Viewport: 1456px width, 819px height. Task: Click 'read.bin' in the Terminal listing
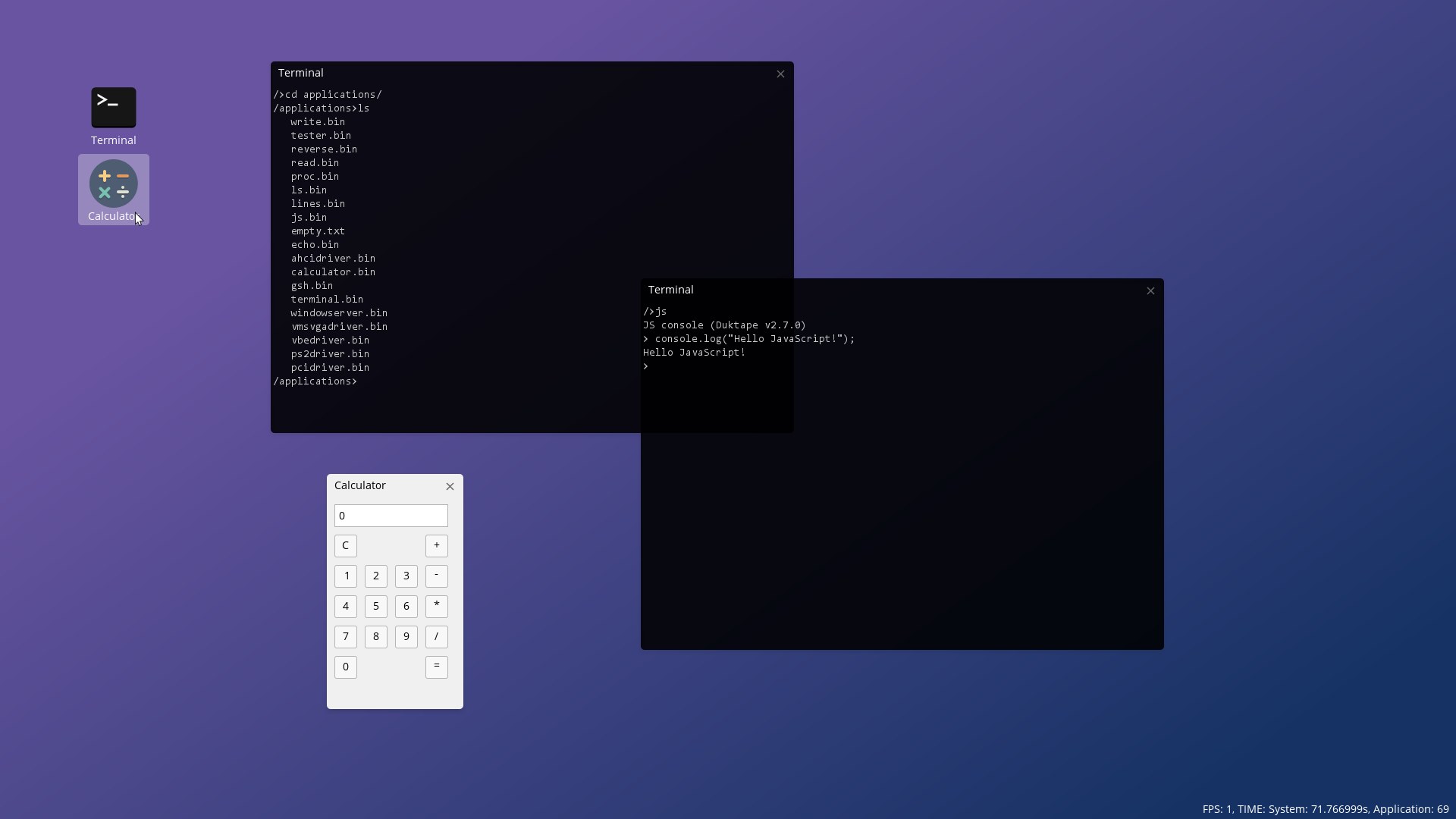[x=315, y=163]
